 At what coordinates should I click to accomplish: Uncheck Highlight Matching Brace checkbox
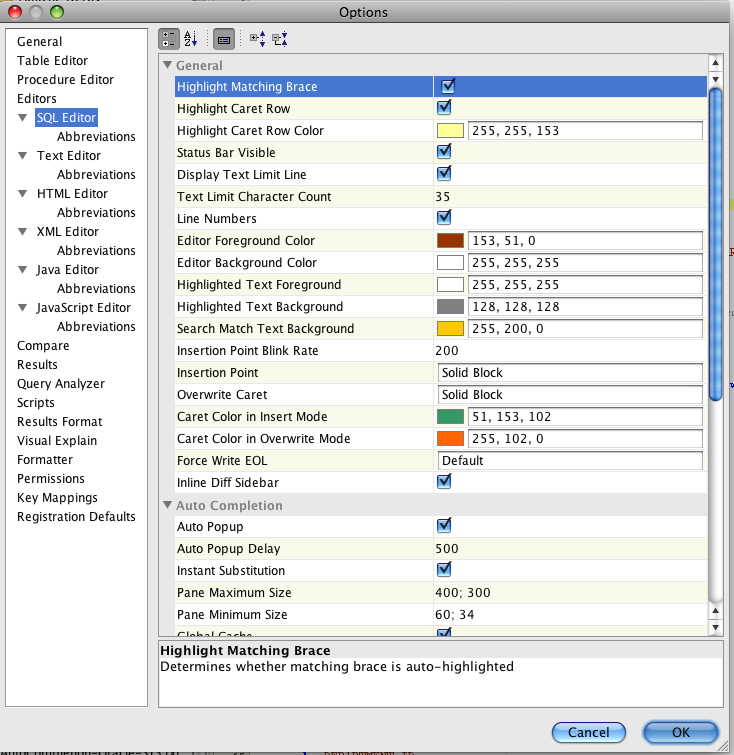(x=448, y=86)
